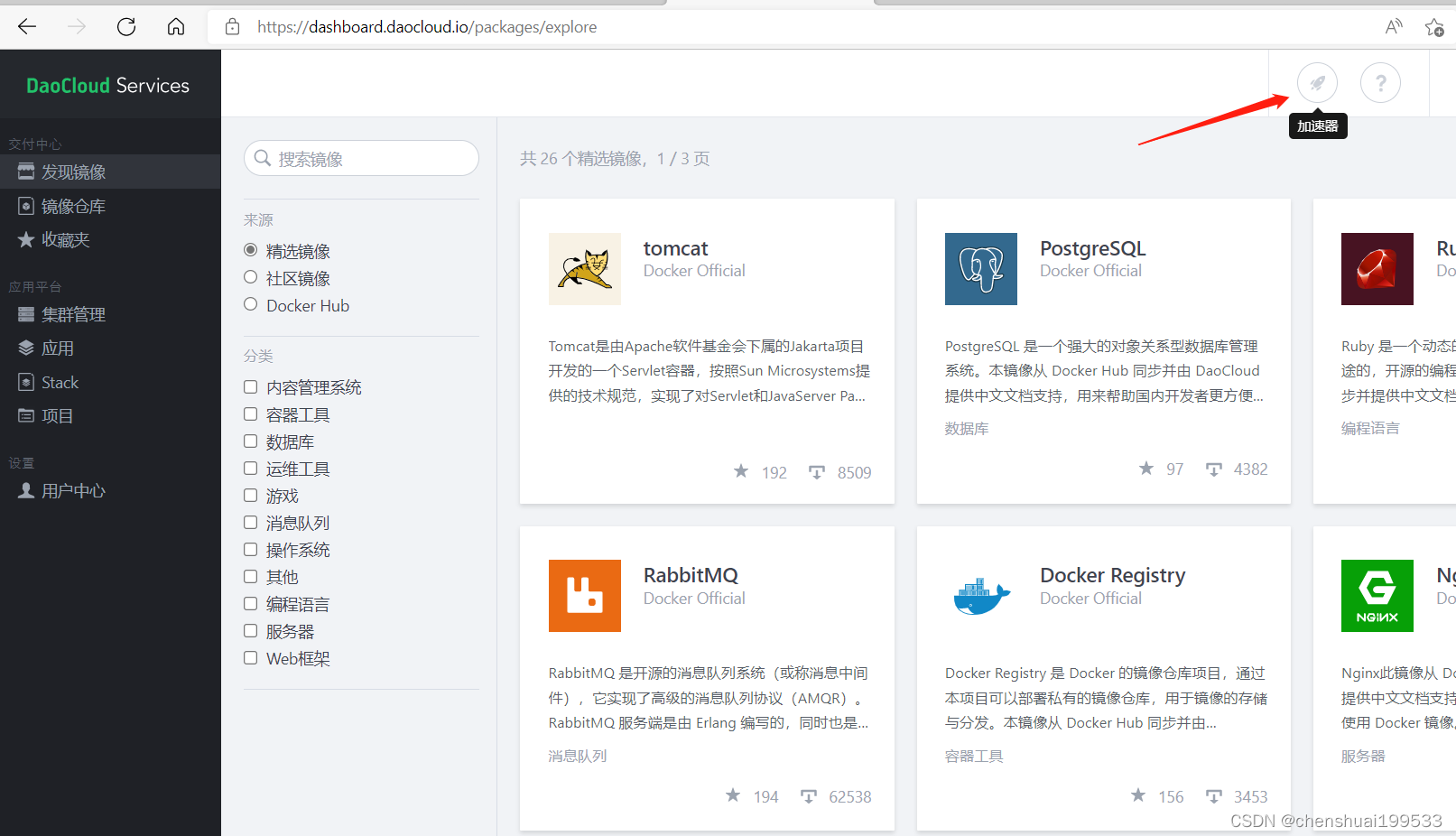
Task: Click the star icon on RabbitMQ card
Action: click(733, 795)
